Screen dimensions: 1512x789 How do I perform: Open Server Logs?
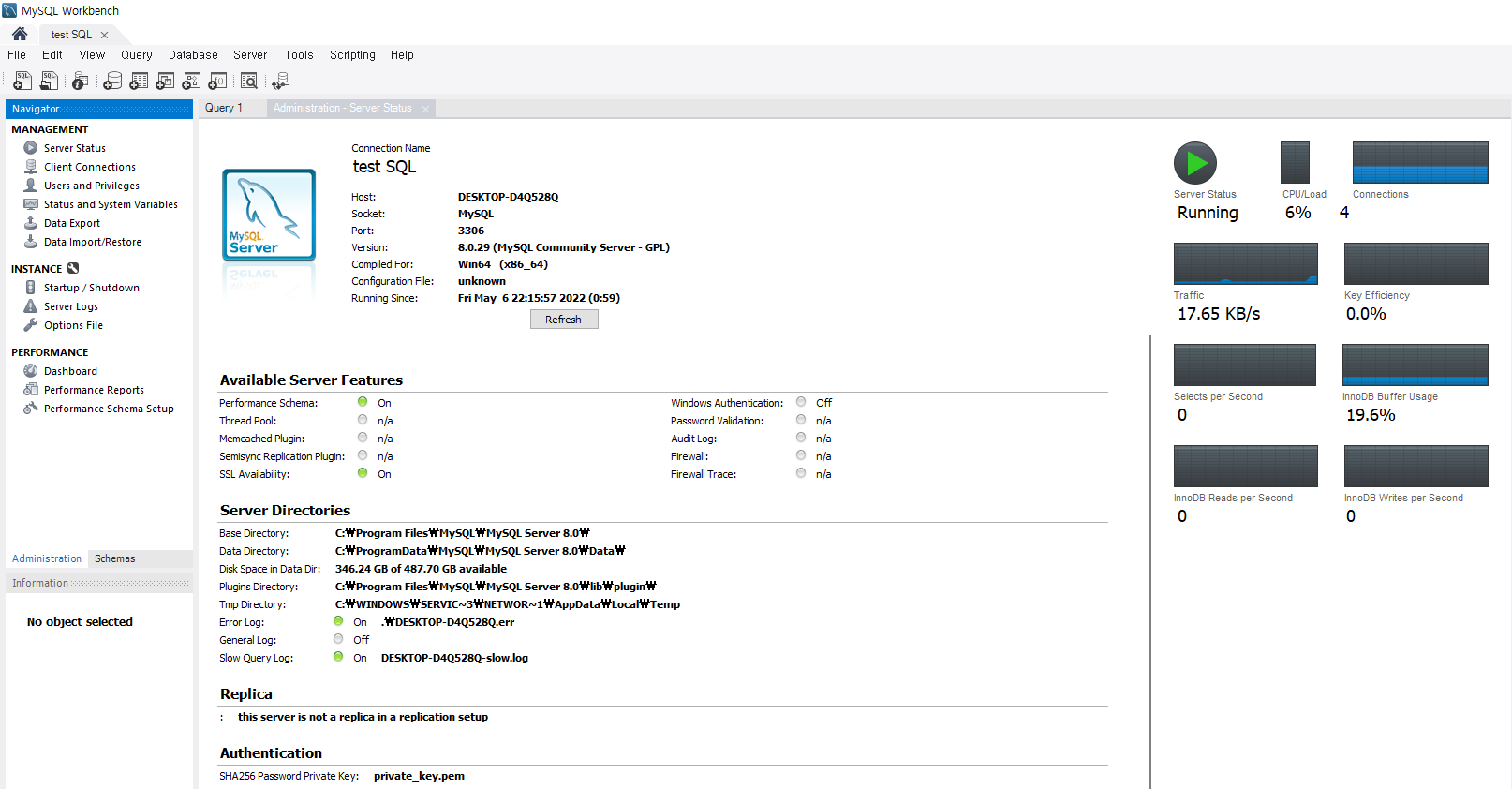coord(71,306)
